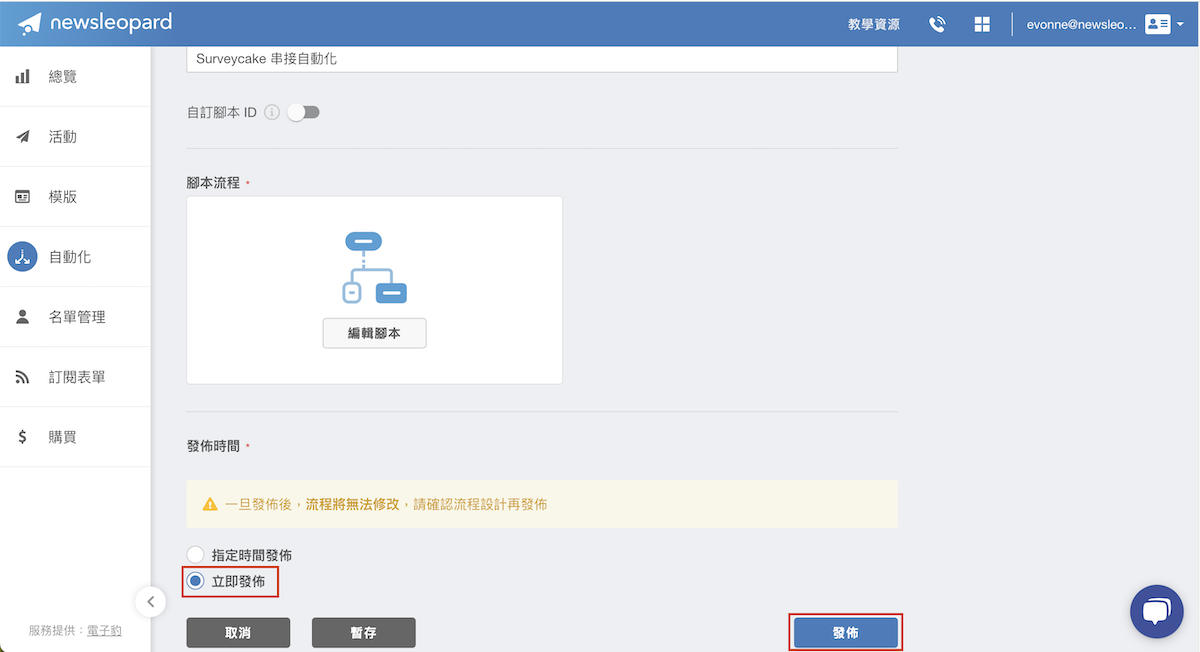Click the newsleopard logo
Viewport: 1200px width, 652px height.
(95, 22)
